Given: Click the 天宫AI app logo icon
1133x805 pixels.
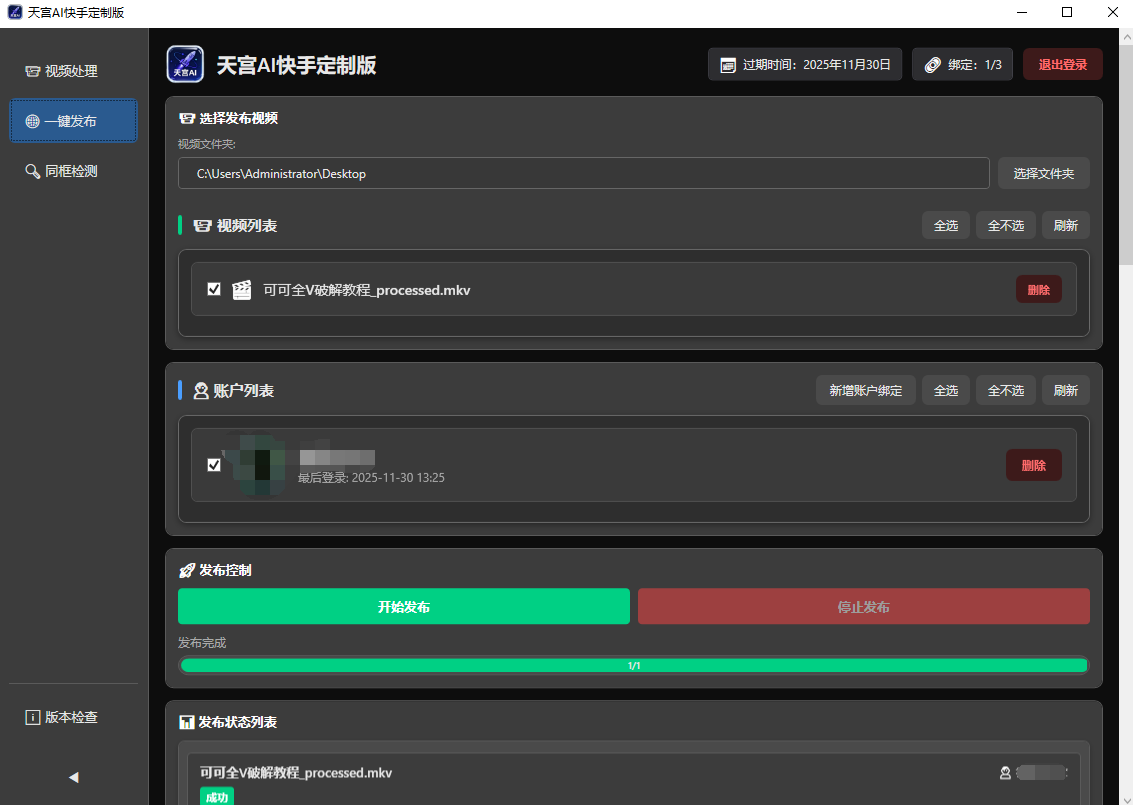Looking at the screenshot, I should 185,65.
